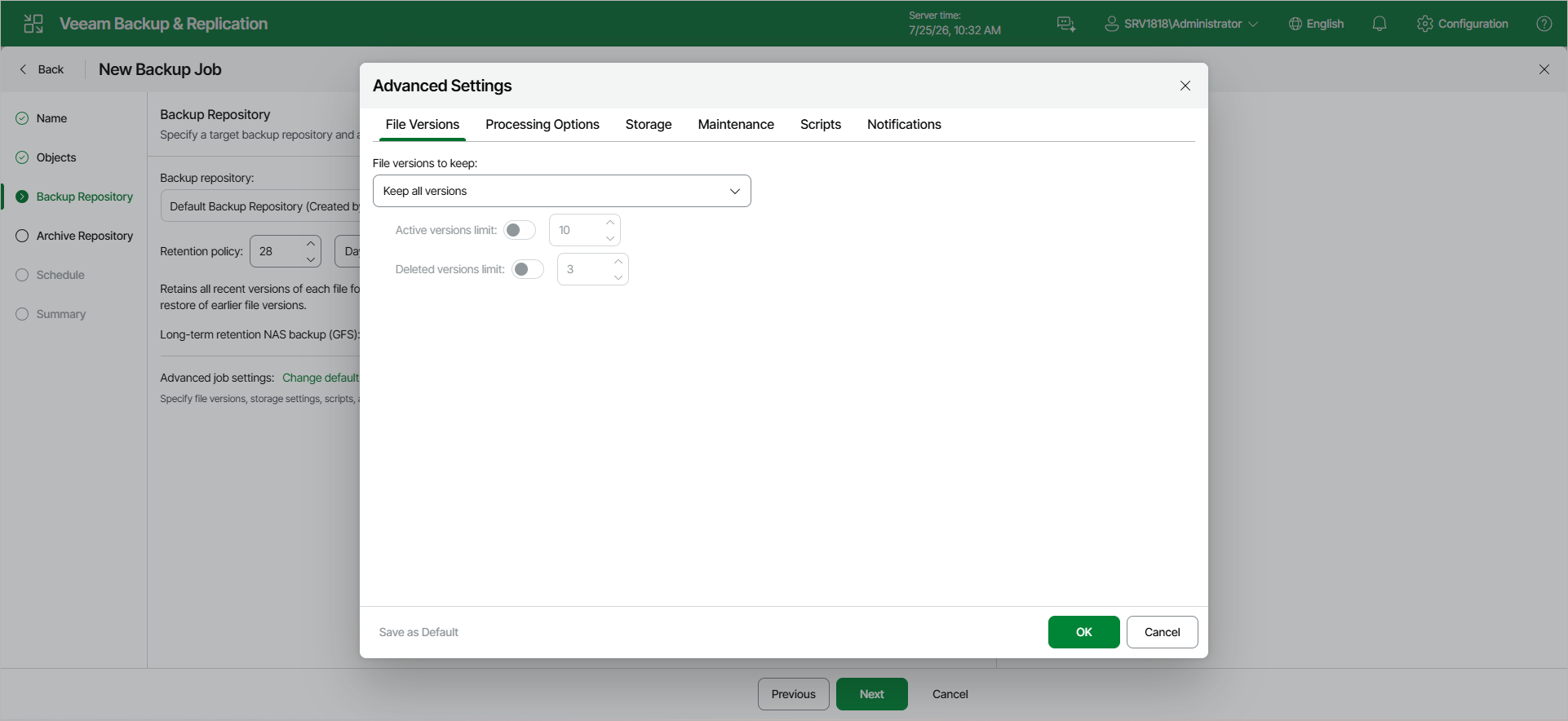Increase the Retention policy value
The width and height of the screenshot is (1568, 721).
[311, 243]
